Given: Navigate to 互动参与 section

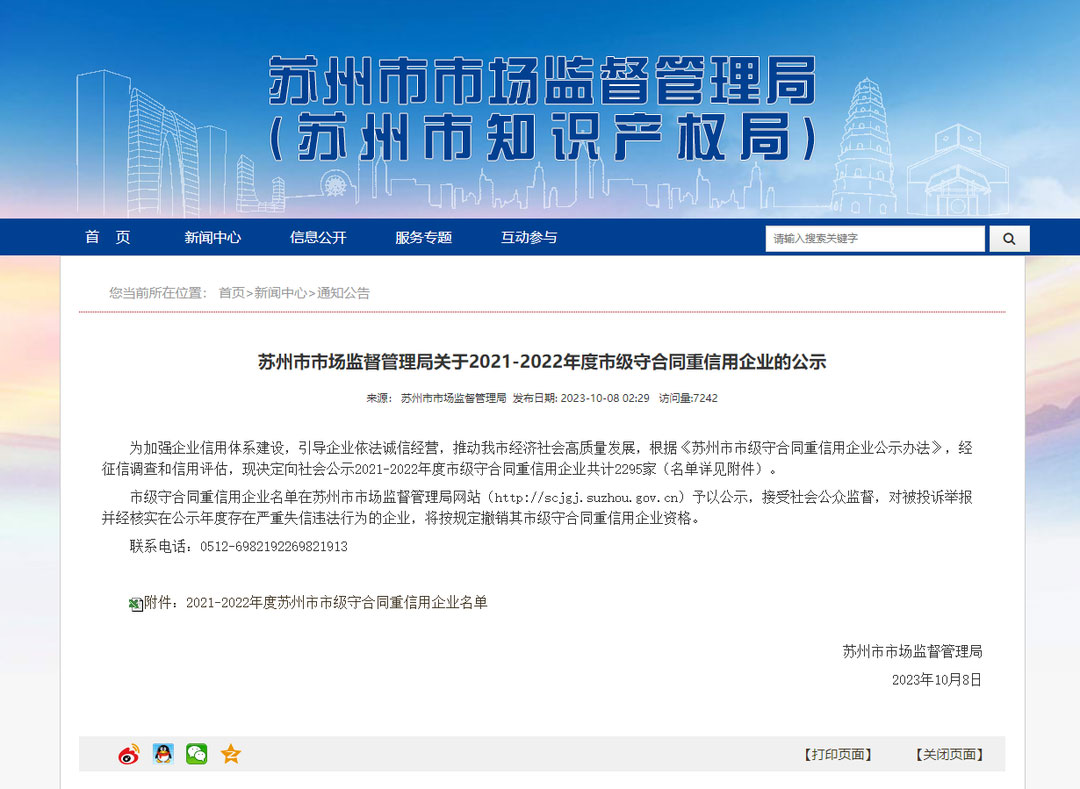Looking at the screenshot, I should tap(529, 237).
